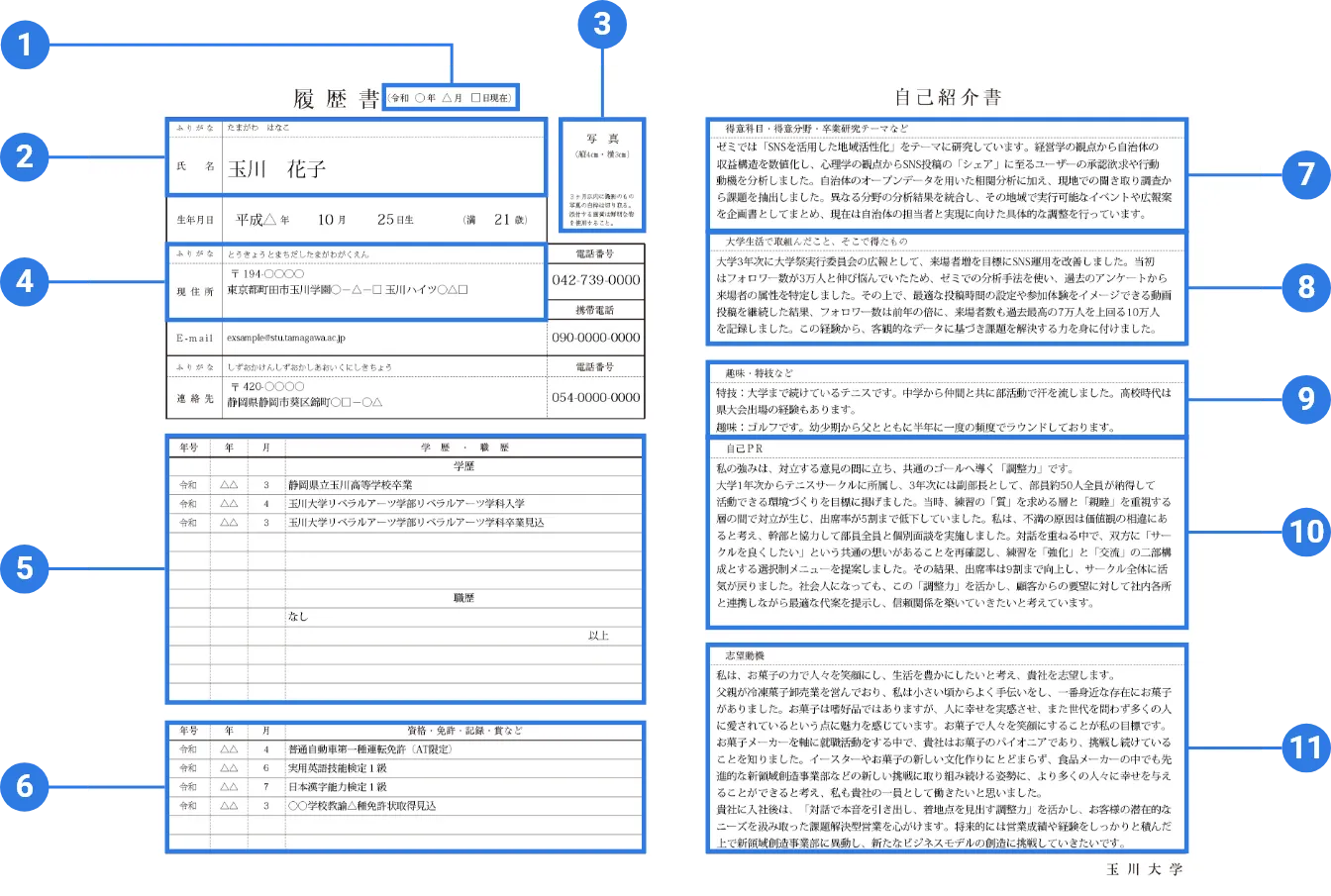1331x896 pixels.
Task: Click callout badge number 2
Action: [24, 155]
